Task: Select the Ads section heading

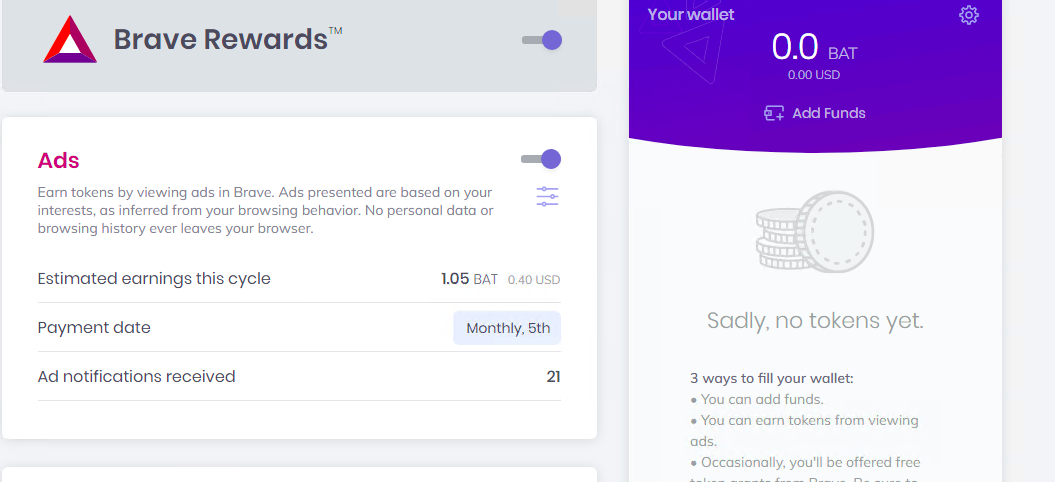Action: [x=58, y=160]
